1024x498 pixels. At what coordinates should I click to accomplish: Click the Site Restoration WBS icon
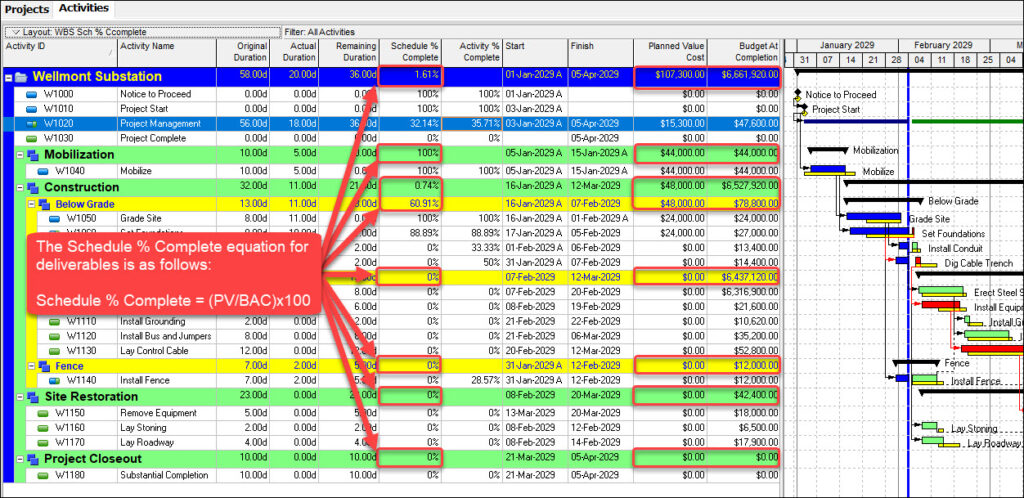33,397
